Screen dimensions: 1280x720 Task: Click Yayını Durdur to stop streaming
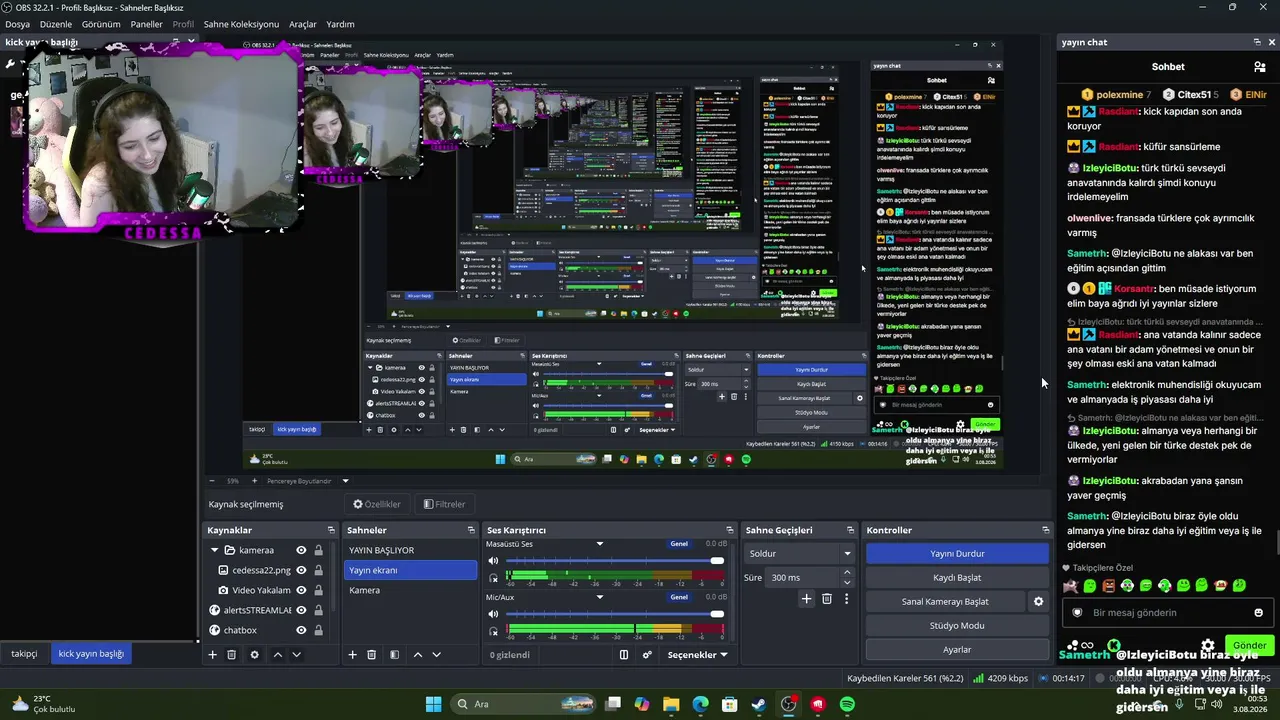957,553
